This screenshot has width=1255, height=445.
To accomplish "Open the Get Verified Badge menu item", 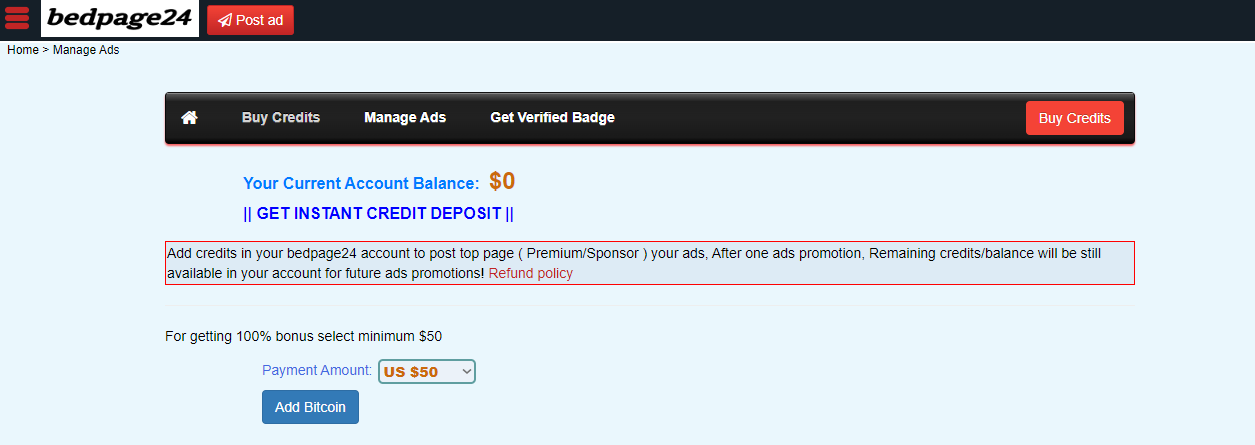I will (x=552, y=118).
